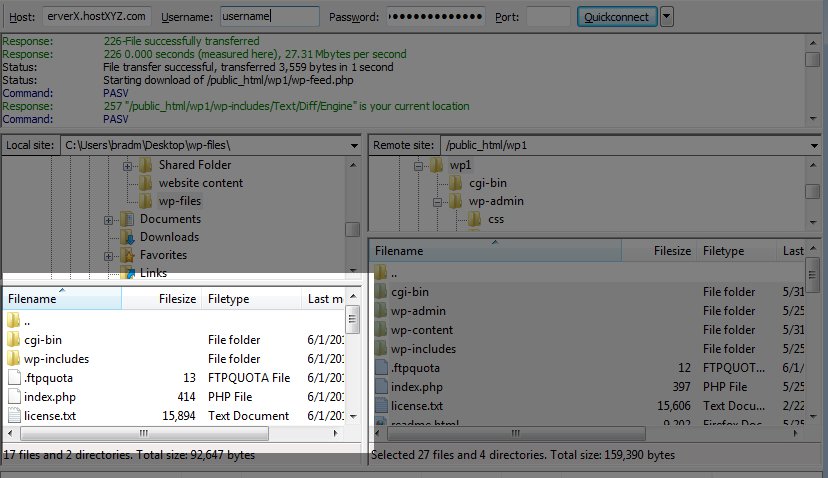Sort remote files by Filename column

coord(496,250)
